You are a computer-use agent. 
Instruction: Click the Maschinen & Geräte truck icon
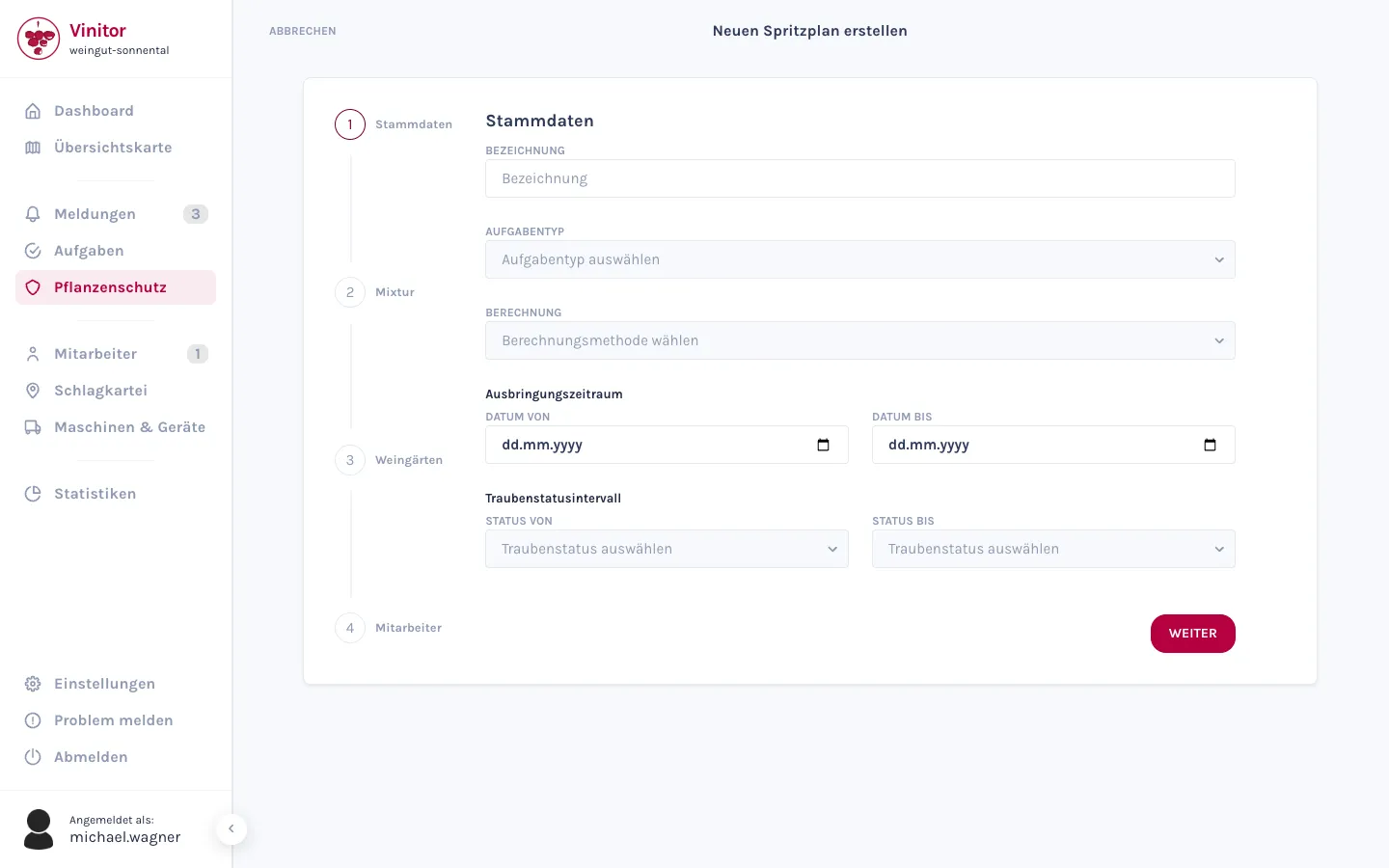(x=33, y=427)
